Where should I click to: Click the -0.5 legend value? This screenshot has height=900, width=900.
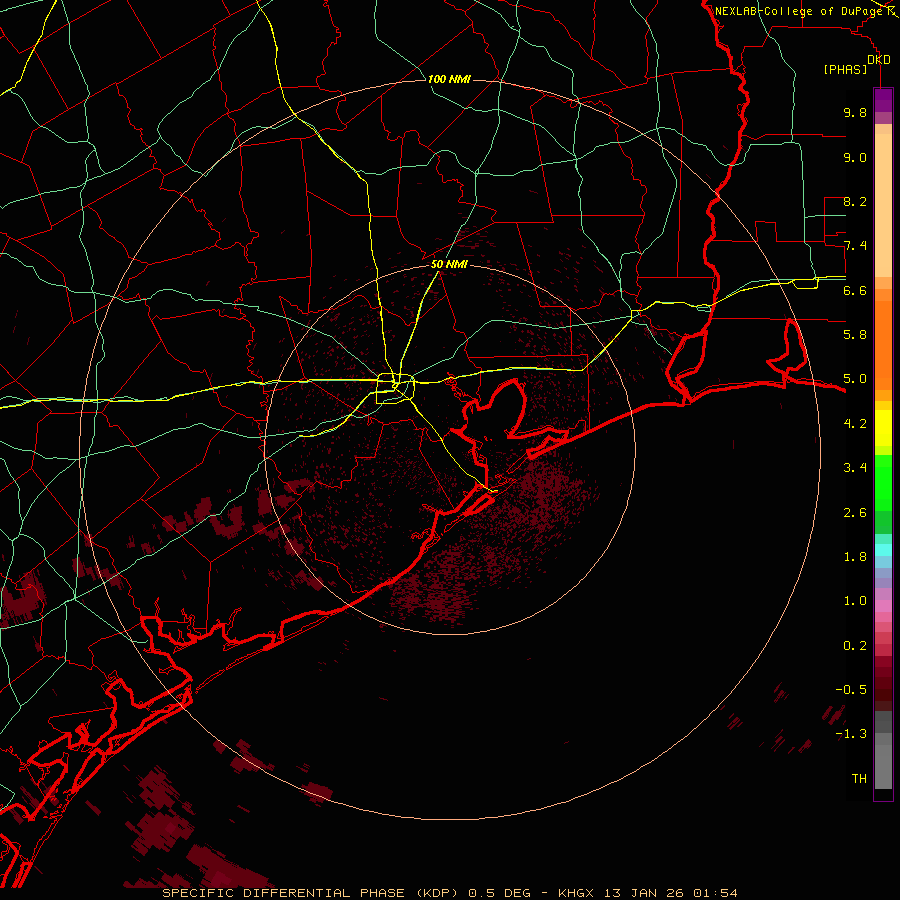pyautogui.click(x=851, y=690)
